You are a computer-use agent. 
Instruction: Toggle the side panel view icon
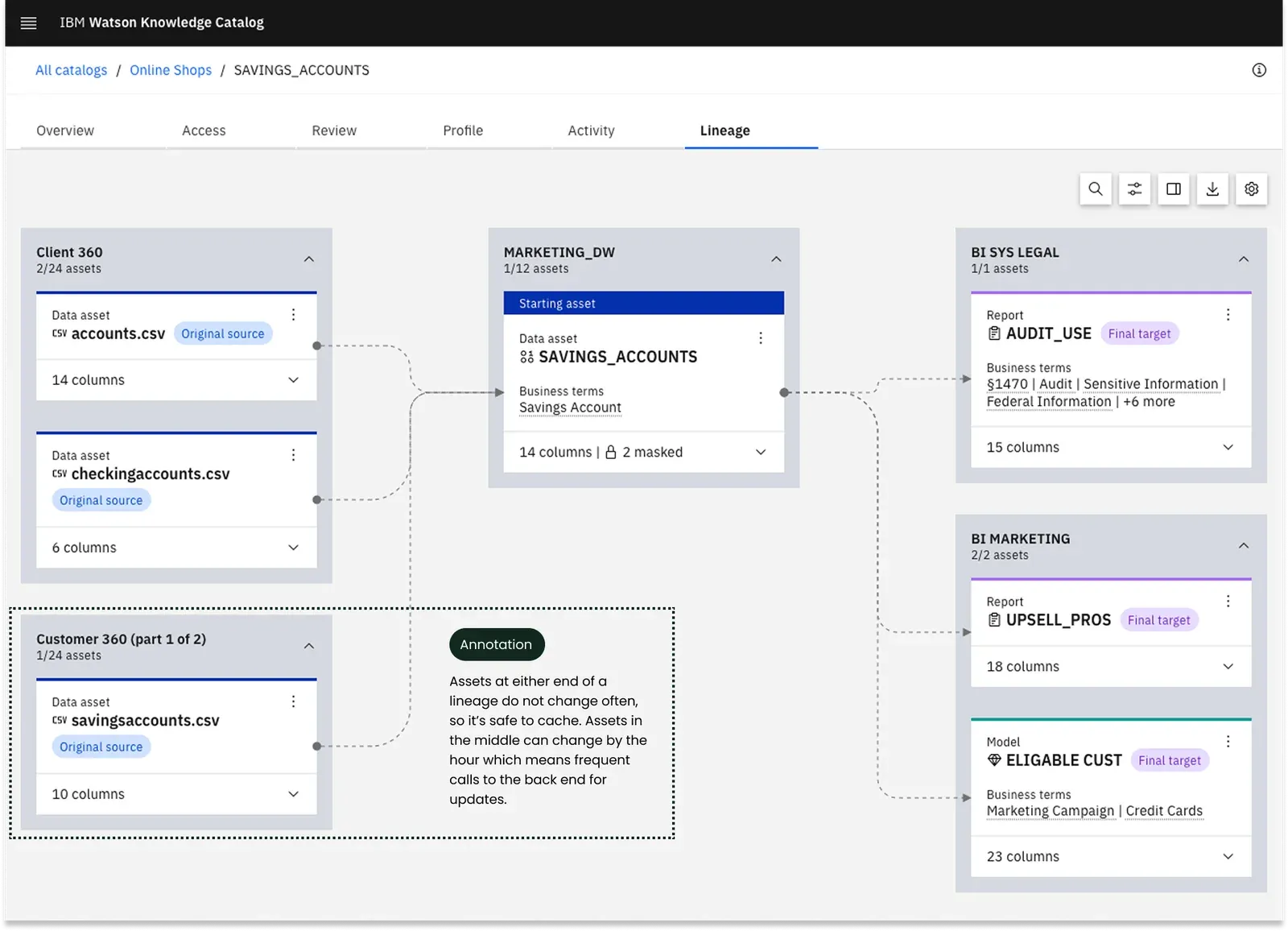tap(1174, 189)
